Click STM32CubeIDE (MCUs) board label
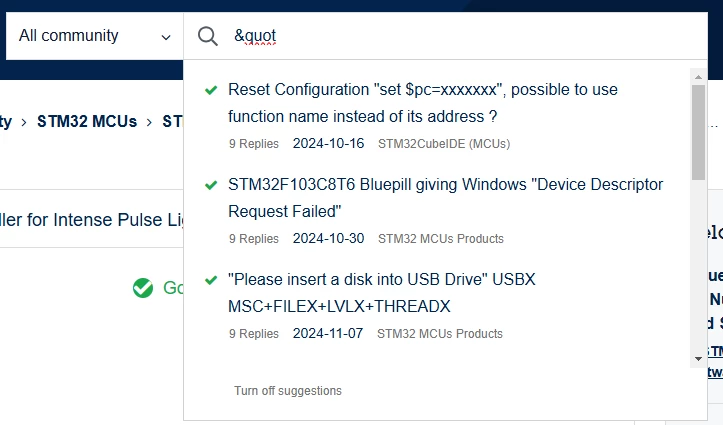This screenshot has height=425, width=723. click(444, 144)
